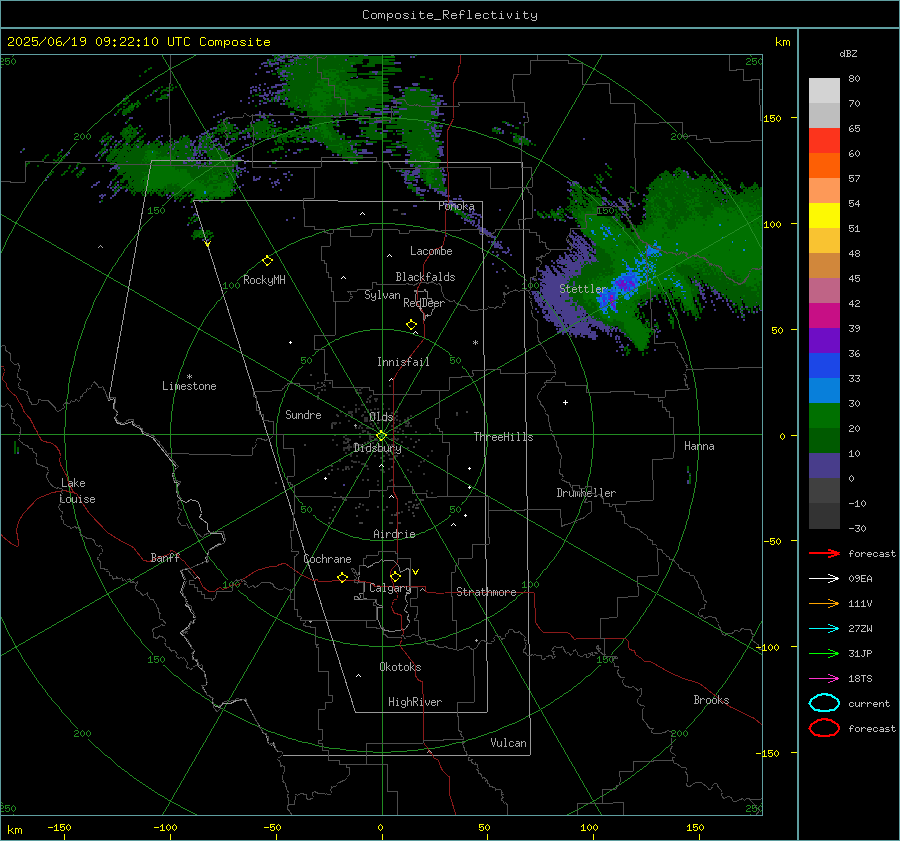Select the magenta 39-42 dBZ swatch
Viewport: 900px width, 841px height.
[x=824, y=316]
